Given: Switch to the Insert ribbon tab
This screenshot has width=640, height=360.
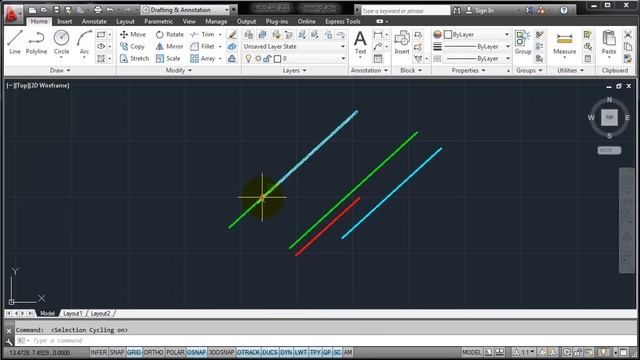Looking at the screenshot, I should (64, 21).
